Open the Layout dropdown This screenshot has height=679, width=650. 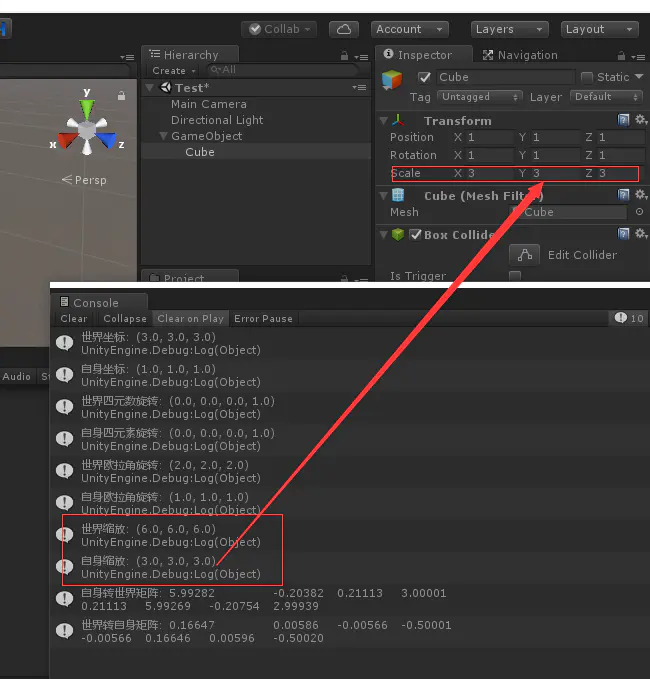pyautogui.click(x=599, y=29)
